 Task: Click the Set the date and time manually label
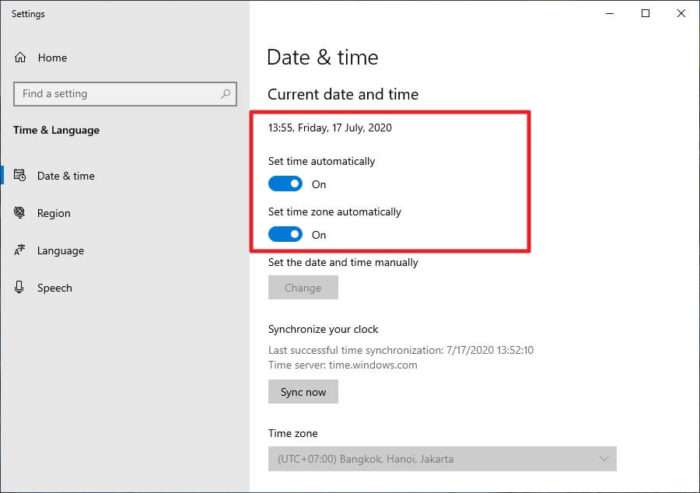tap(343, 263)
